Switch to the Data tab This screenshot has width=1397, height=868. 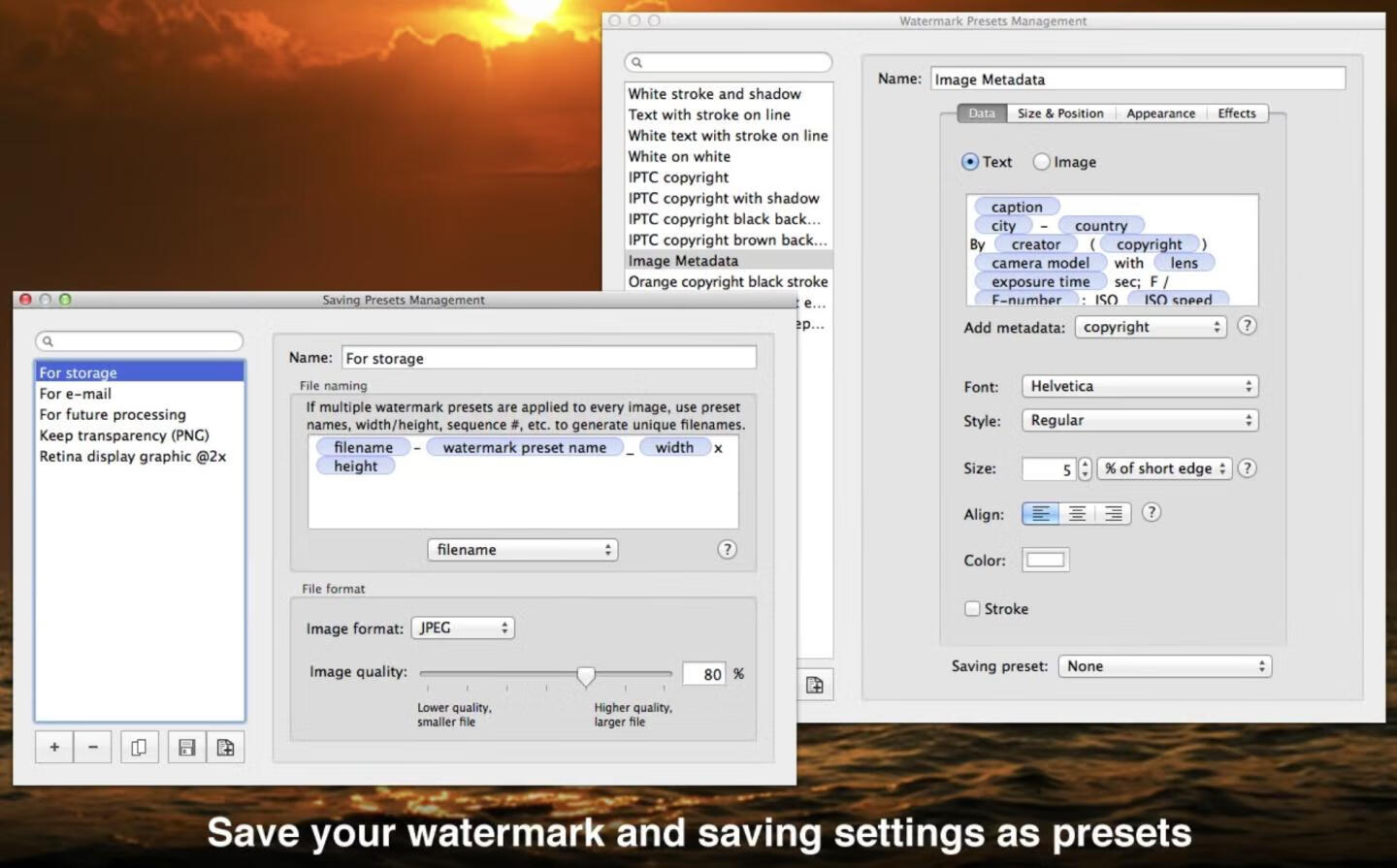pyautogui.click(x=982, y=113)
